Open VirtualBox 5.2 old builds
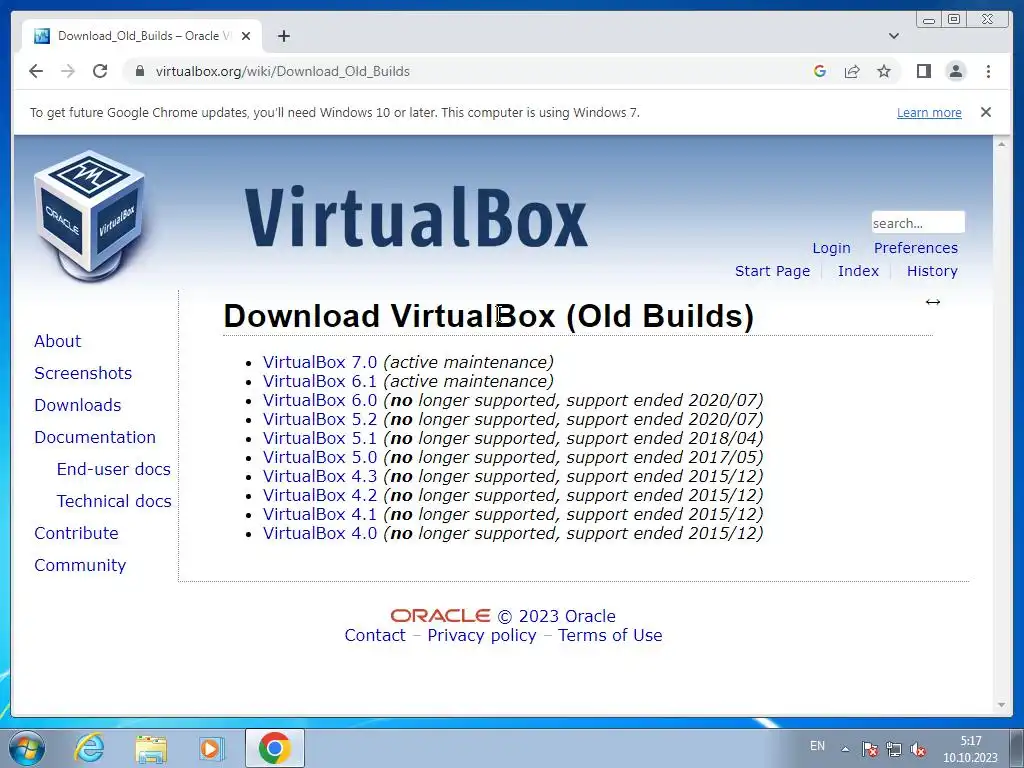Image resolution: width=1024 pixels, height=768 pixels. click(x=320, y=419)
